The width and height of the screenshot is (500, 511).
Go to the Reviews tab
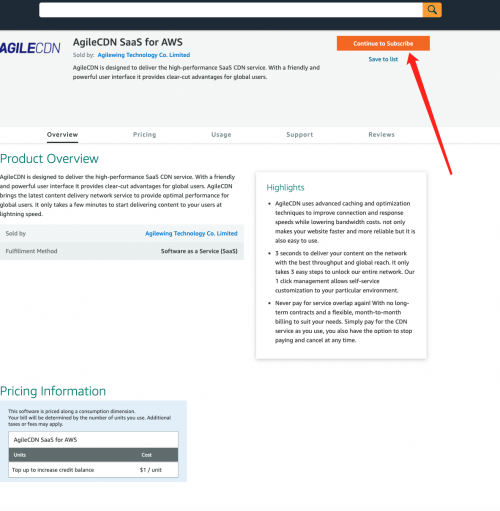coord(381,135)
